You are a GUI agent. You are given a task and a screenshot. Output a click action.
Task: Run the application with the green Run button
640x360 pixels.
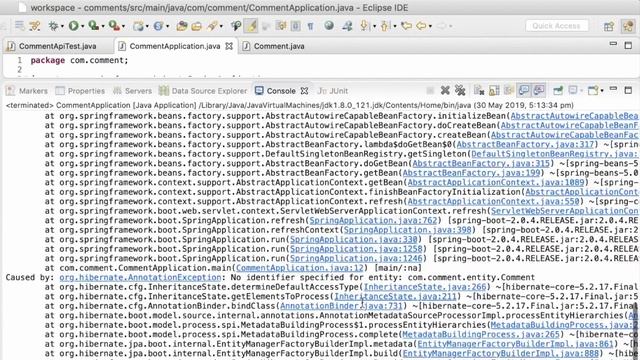pos(73,26)
